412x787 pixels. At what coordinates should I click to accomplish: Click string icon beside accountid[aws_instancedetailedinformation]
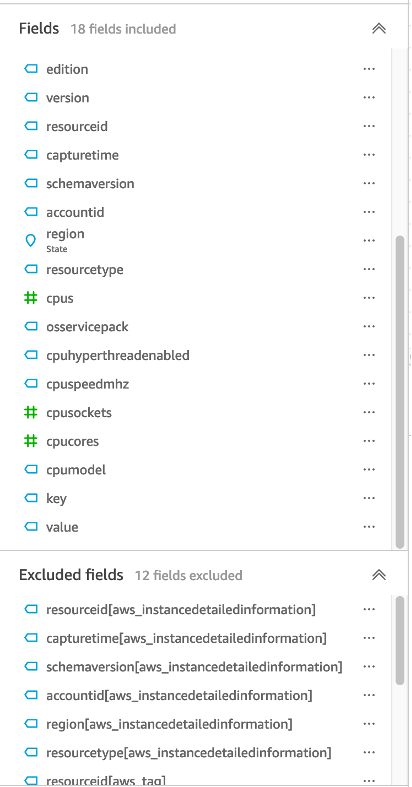tap(31, 696)
